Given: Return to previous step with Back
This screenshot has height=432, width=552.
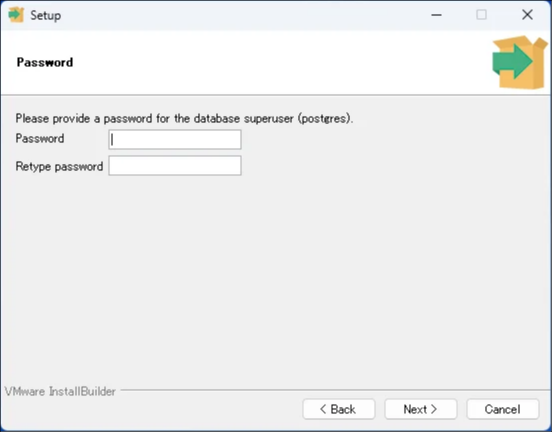Looking at the screenshot, I should point(339,409).
